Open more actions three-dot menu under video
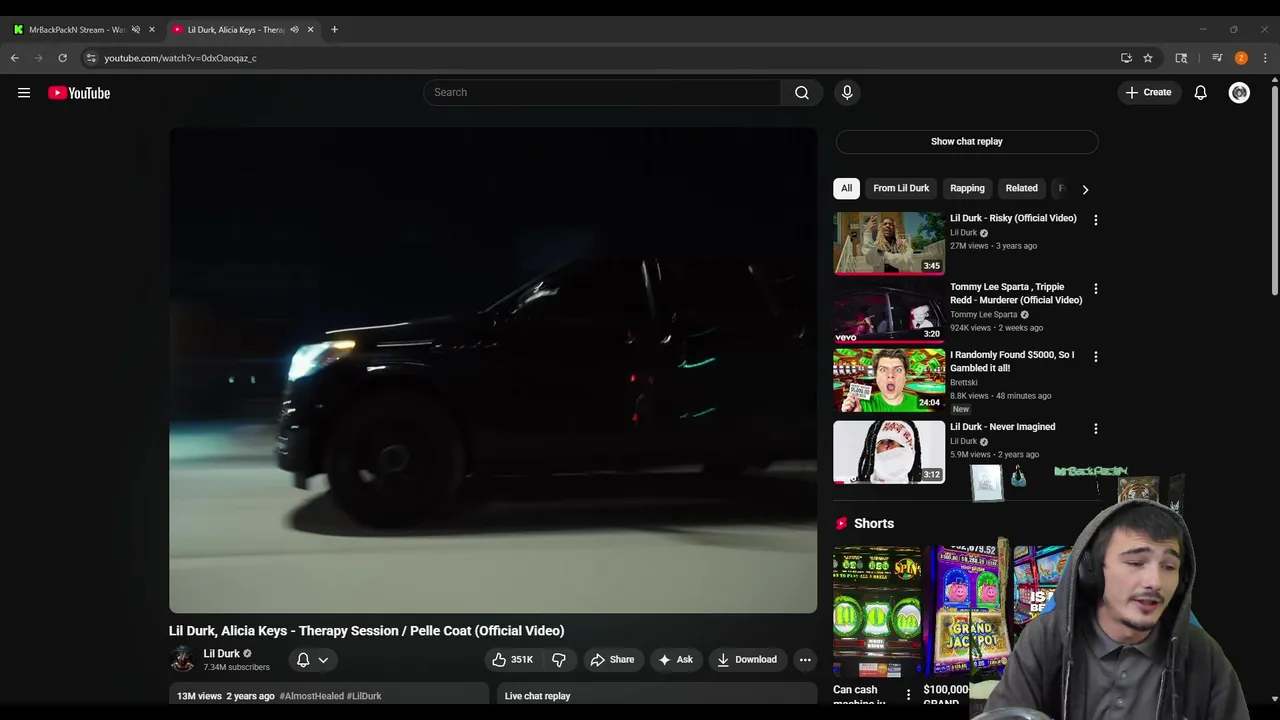Image resolution: width=1280 pixels, height=720 pixels. tap(805, 660)
